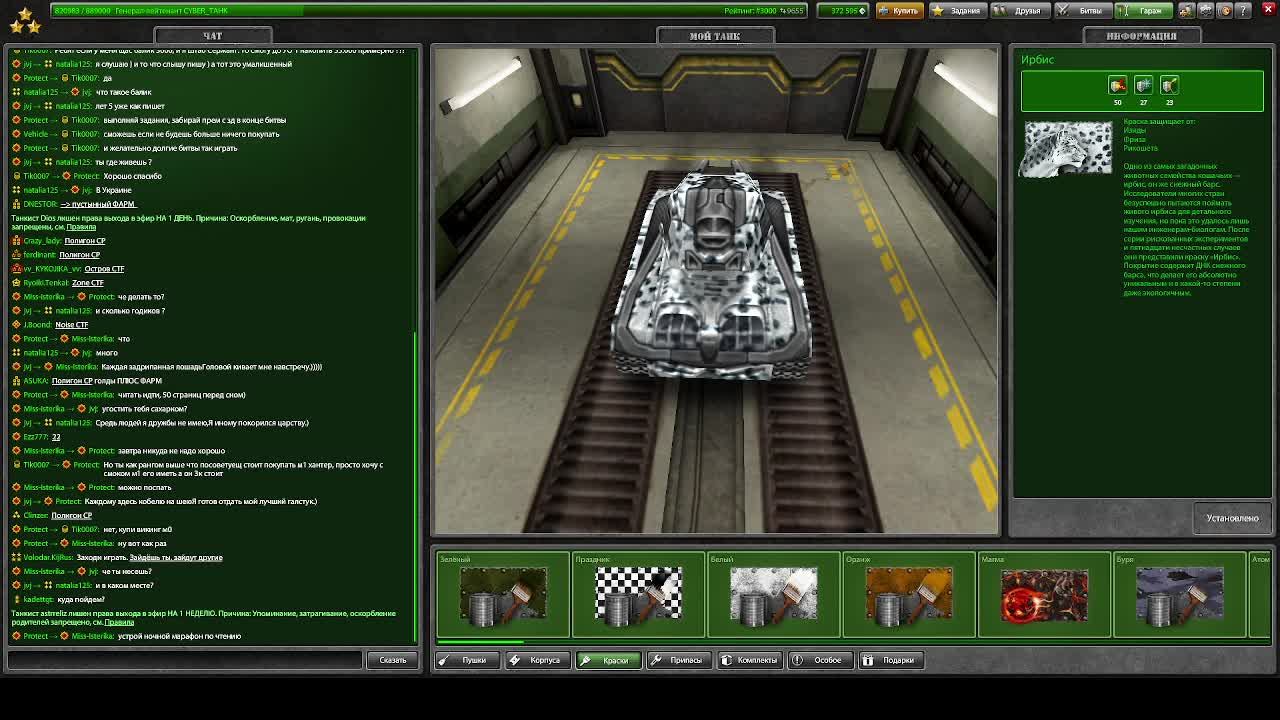Open Clinzor's Полигон СР link
This screenshot has width=1280, height=720.
71,516
